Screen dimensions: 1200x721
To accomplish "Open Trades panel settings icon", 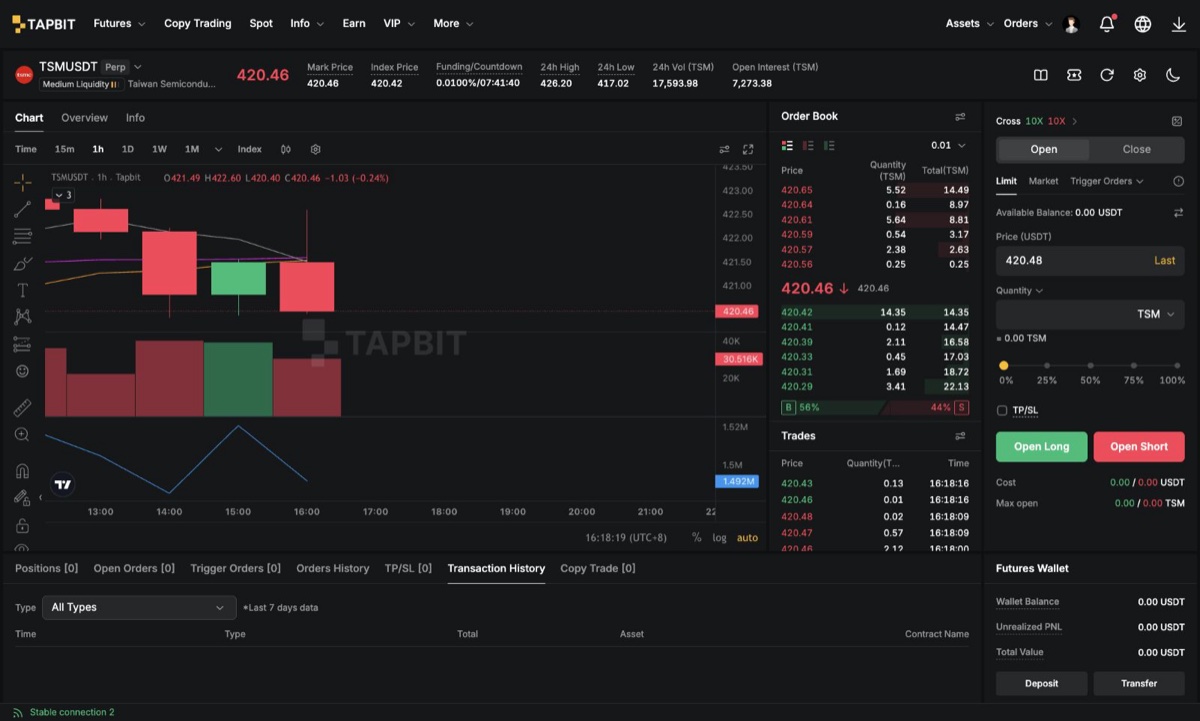I will (960, 436).
